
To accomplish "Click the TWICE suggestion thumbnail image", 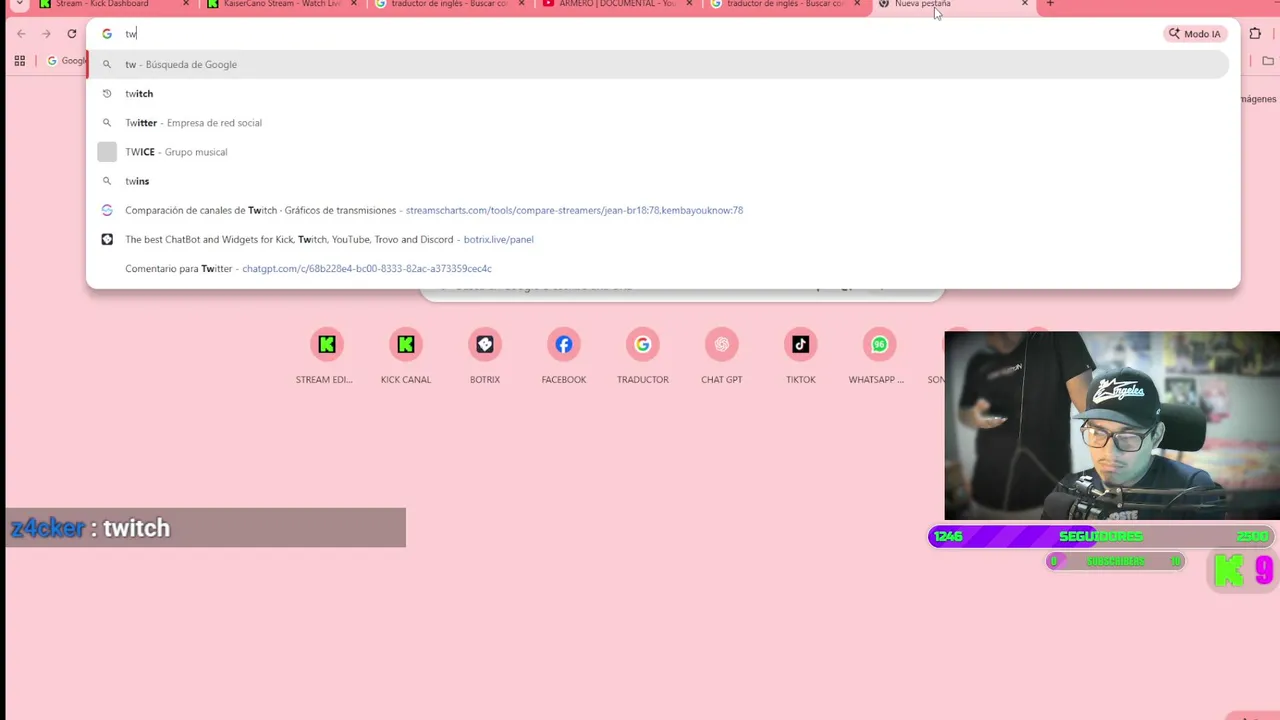I will pyautogui.click(x=107, y=152).
